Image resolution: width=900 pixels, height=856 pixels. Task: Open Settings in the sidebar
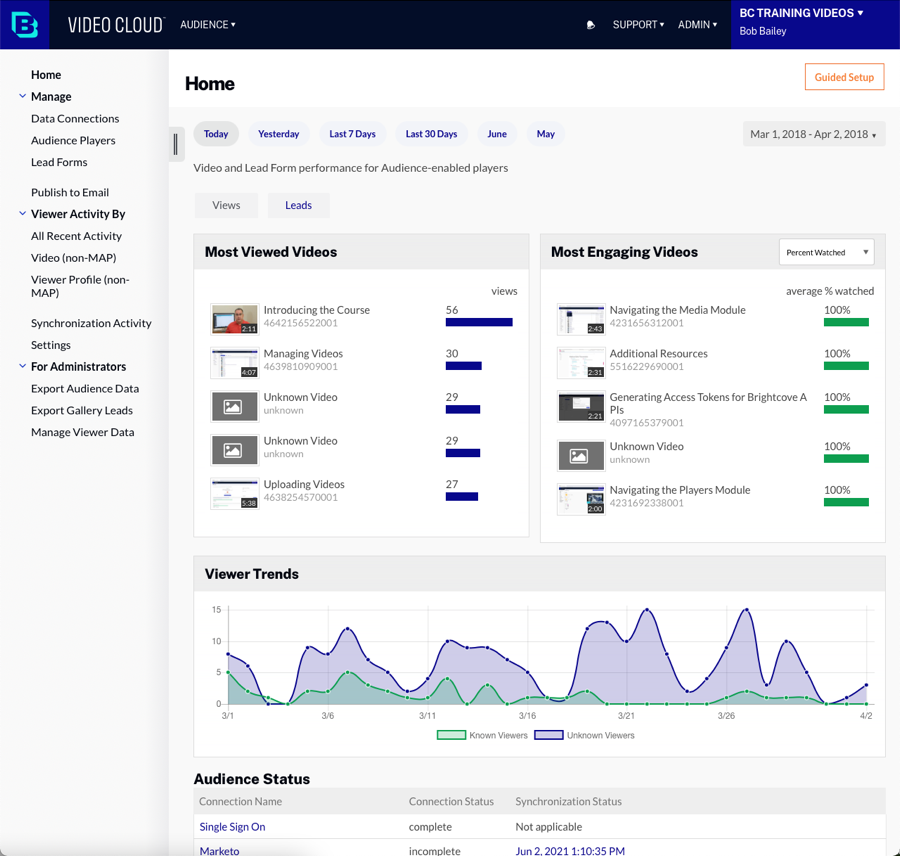pos(51,345)
